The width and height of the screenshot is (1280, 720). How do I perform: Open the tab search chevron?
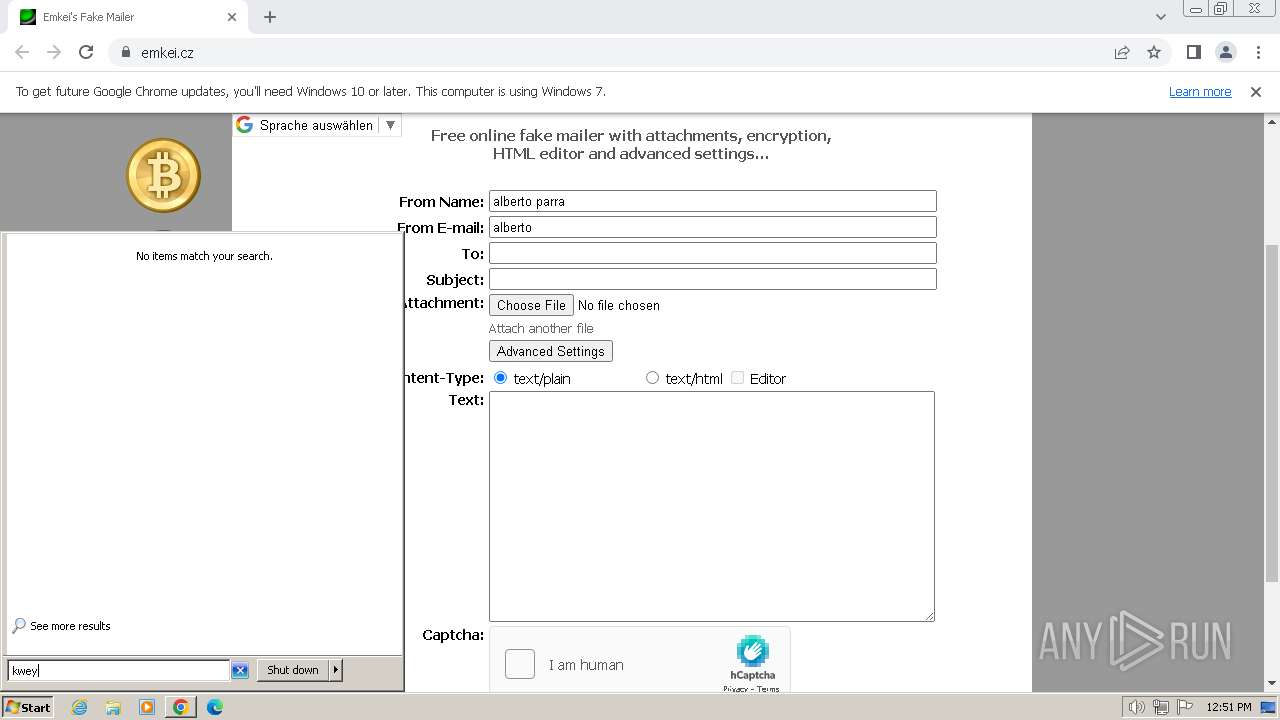click(x=1160, y=17)
